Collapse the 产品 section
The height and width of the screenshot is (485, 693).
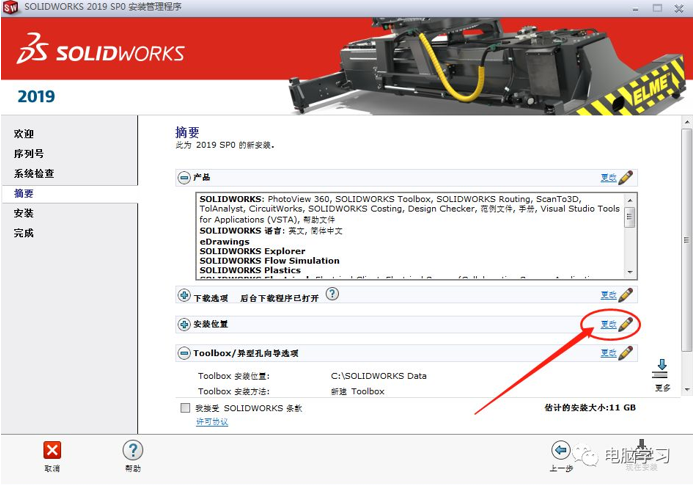pos(184,178)
